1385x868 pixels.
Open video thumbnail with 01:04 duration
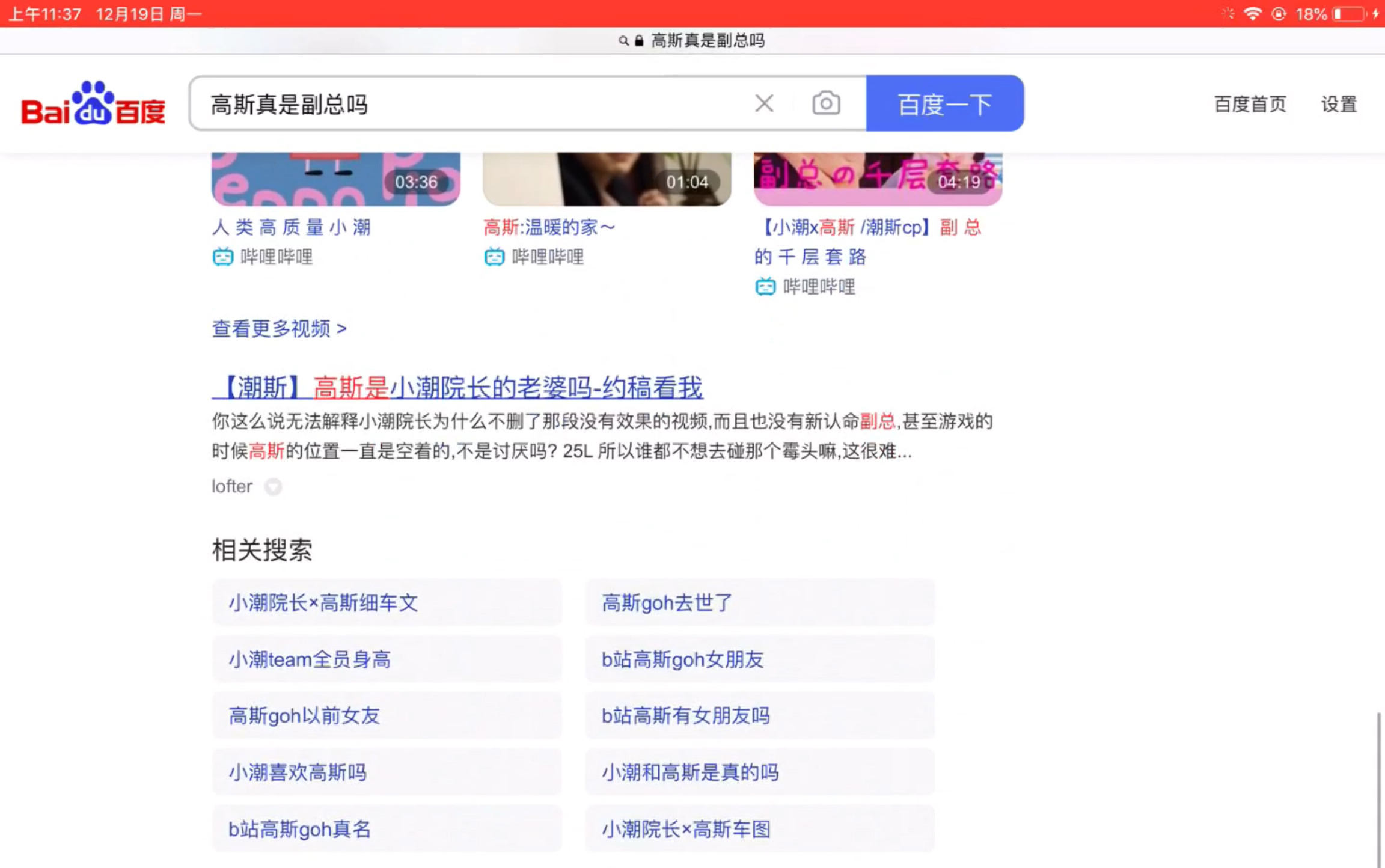(x=607, y=179)
